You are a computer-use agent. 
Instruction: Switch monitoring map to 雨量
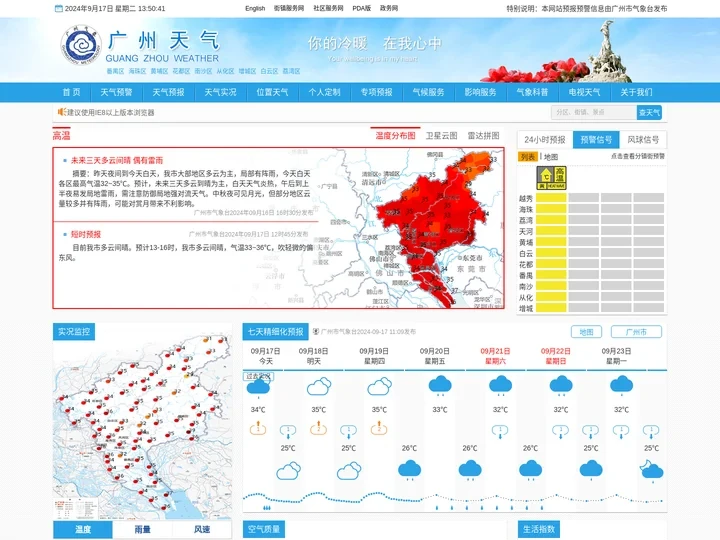[142, 529]
